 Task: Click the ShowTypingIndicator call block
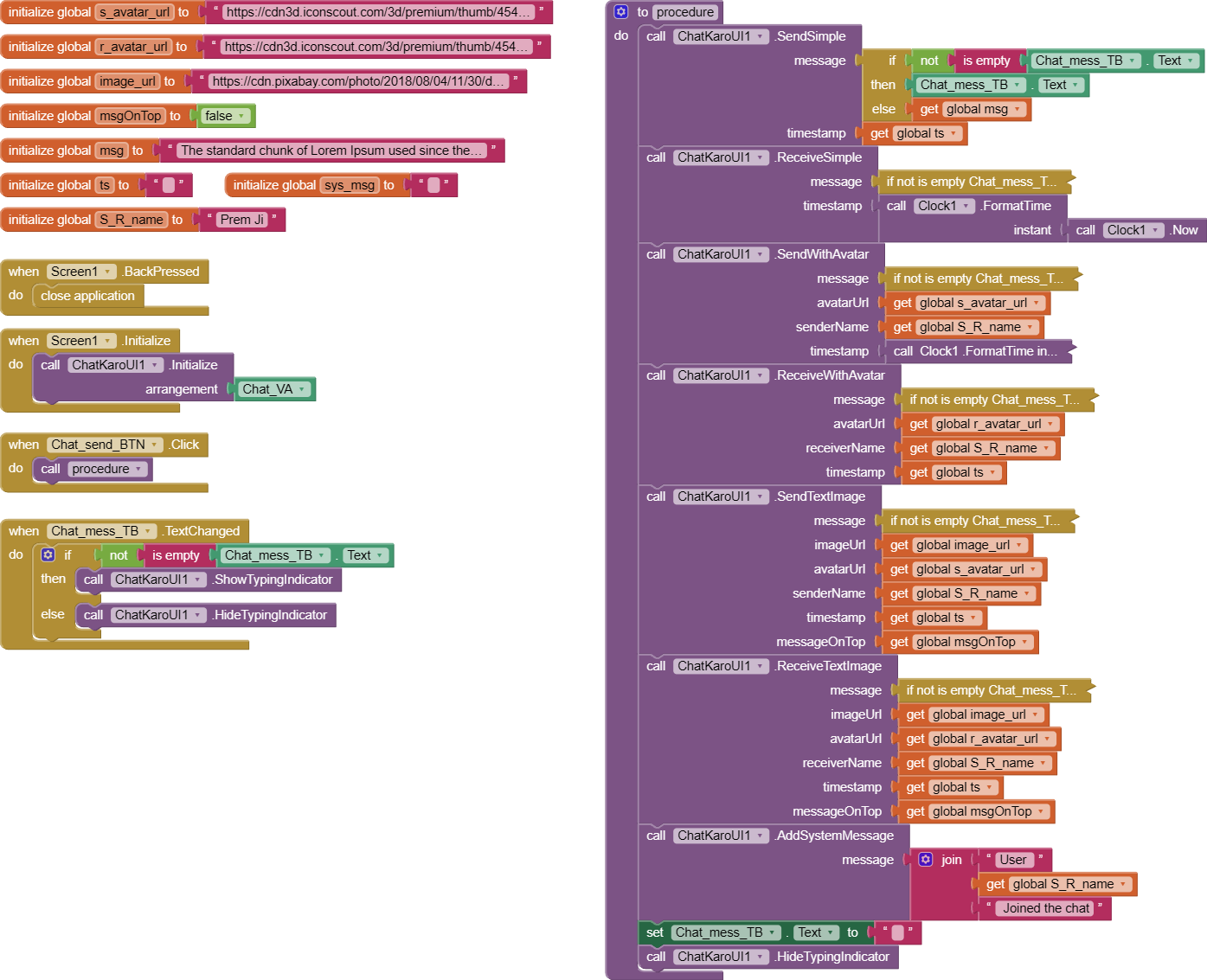[209, 580]
